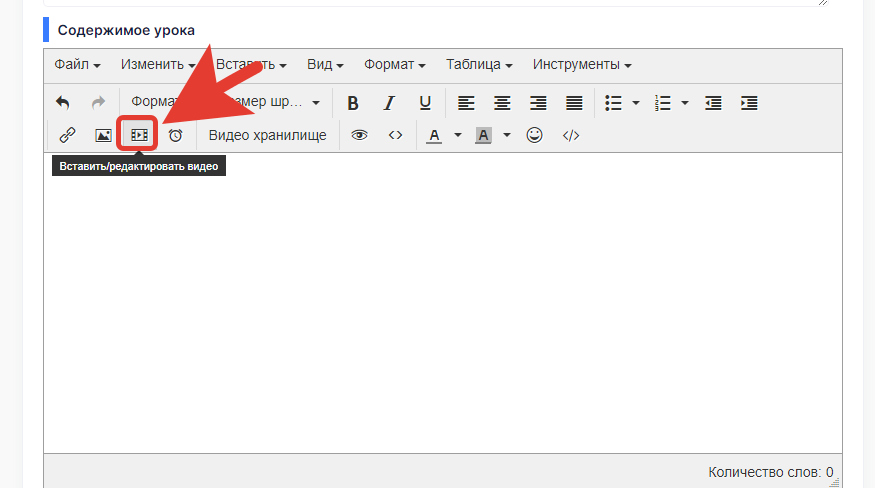Open the emoticons picker
Screen dimensions: 875x488
point(534,135)
